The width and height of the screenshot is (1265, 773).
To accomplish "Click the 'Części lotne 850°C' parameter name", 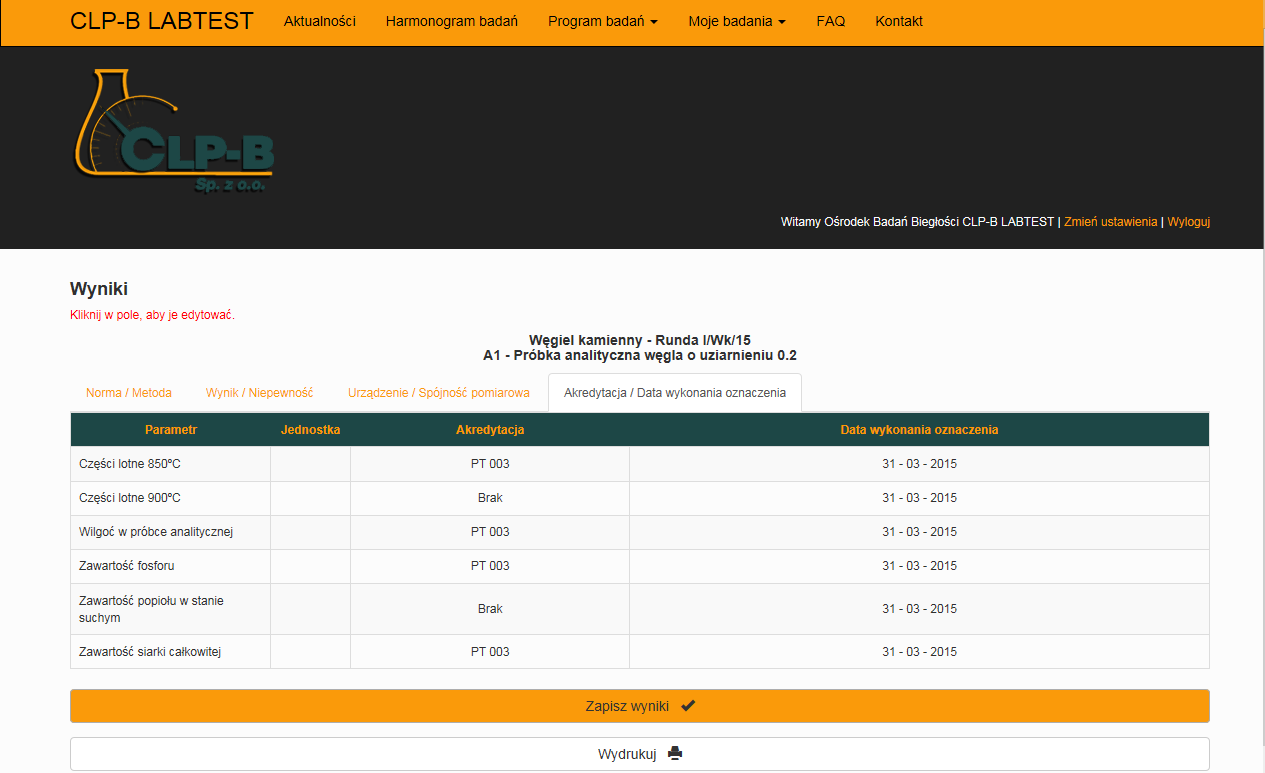I will (x=130, y=464).
